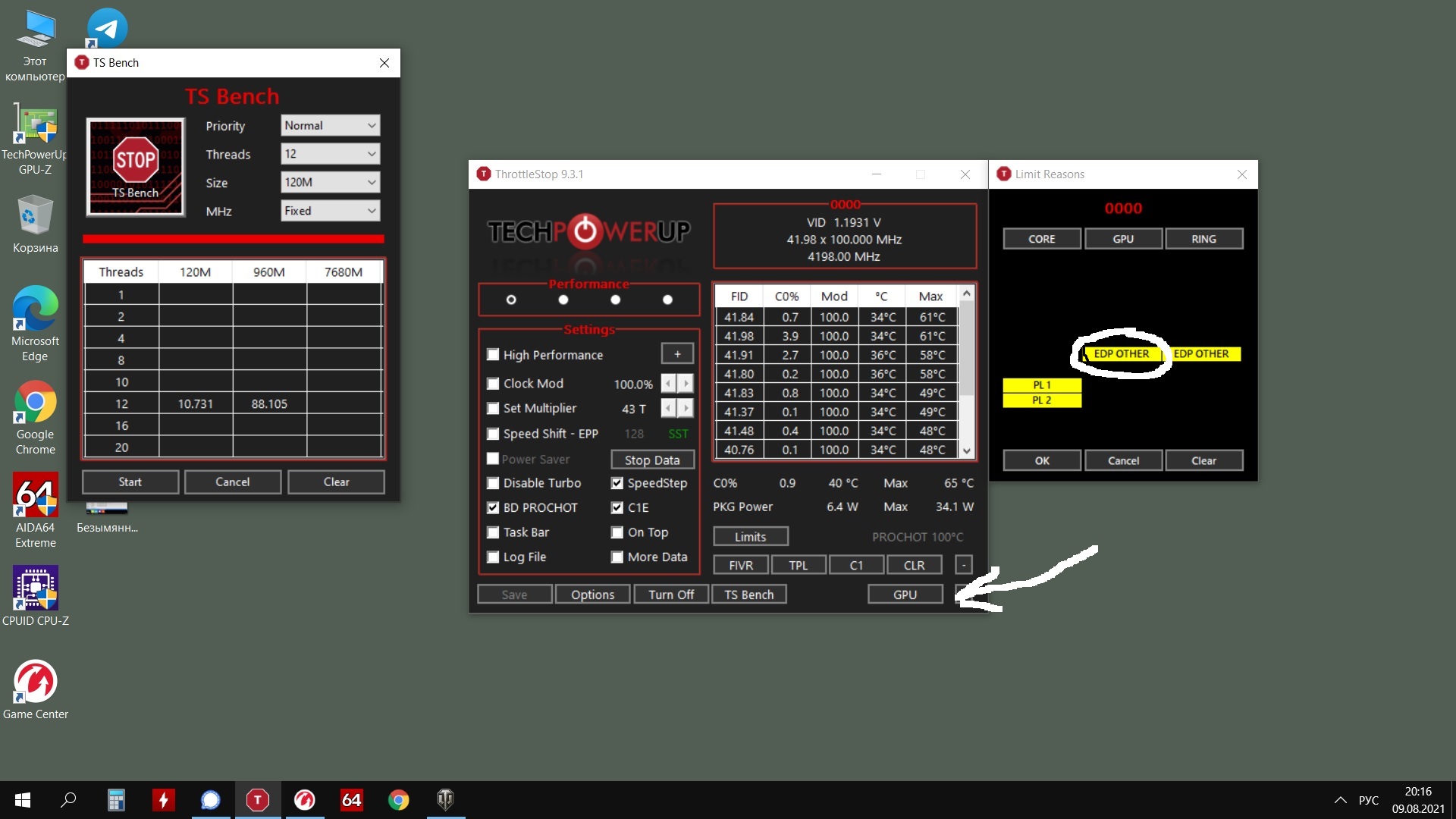Viewport: 1456px width, 819px height.
Task: Open the Threads dropdown list
Action: pos(331,154)
